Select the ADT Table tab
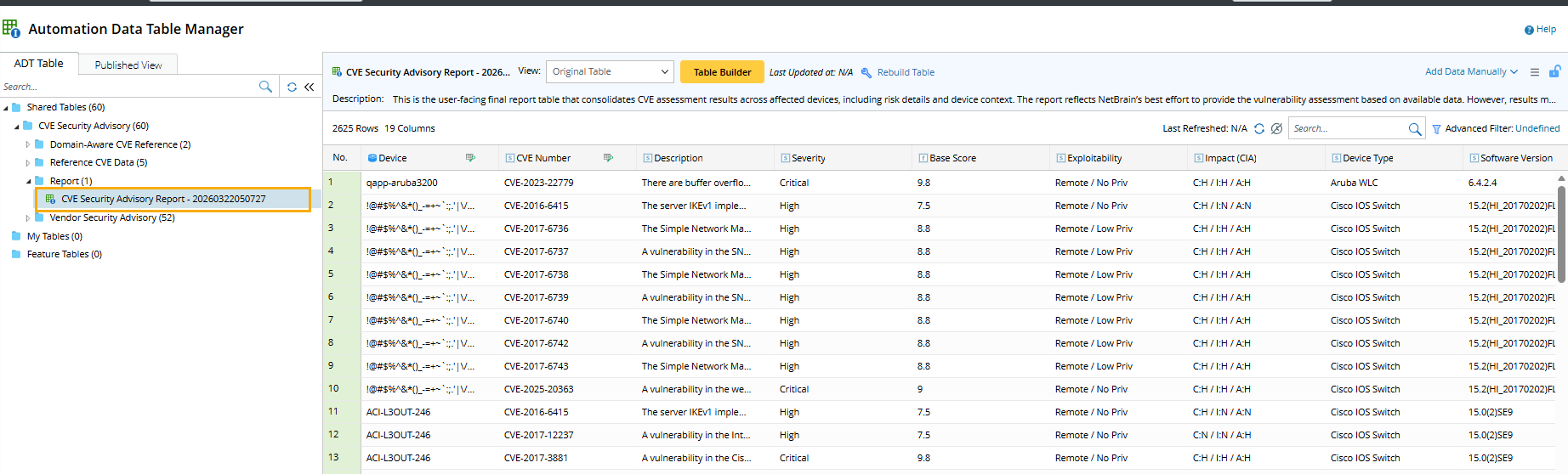The height and width of the screenshot is (474, 1568). (x=39, y=64)
